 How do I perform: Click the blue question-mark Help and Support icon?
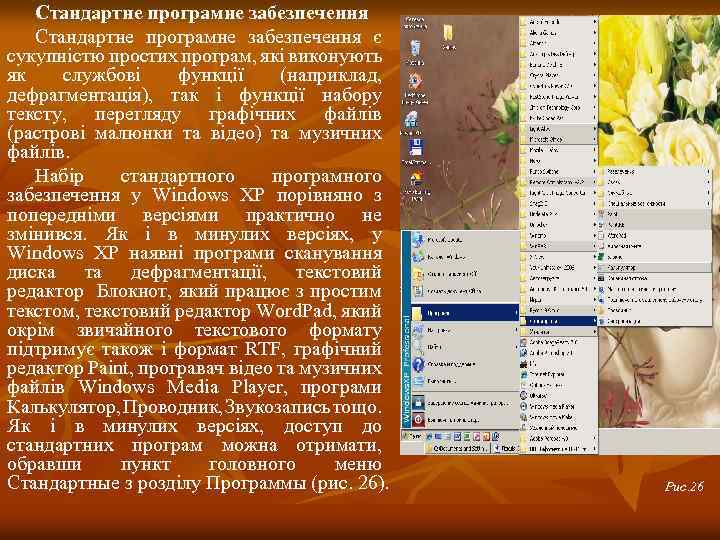418,364
